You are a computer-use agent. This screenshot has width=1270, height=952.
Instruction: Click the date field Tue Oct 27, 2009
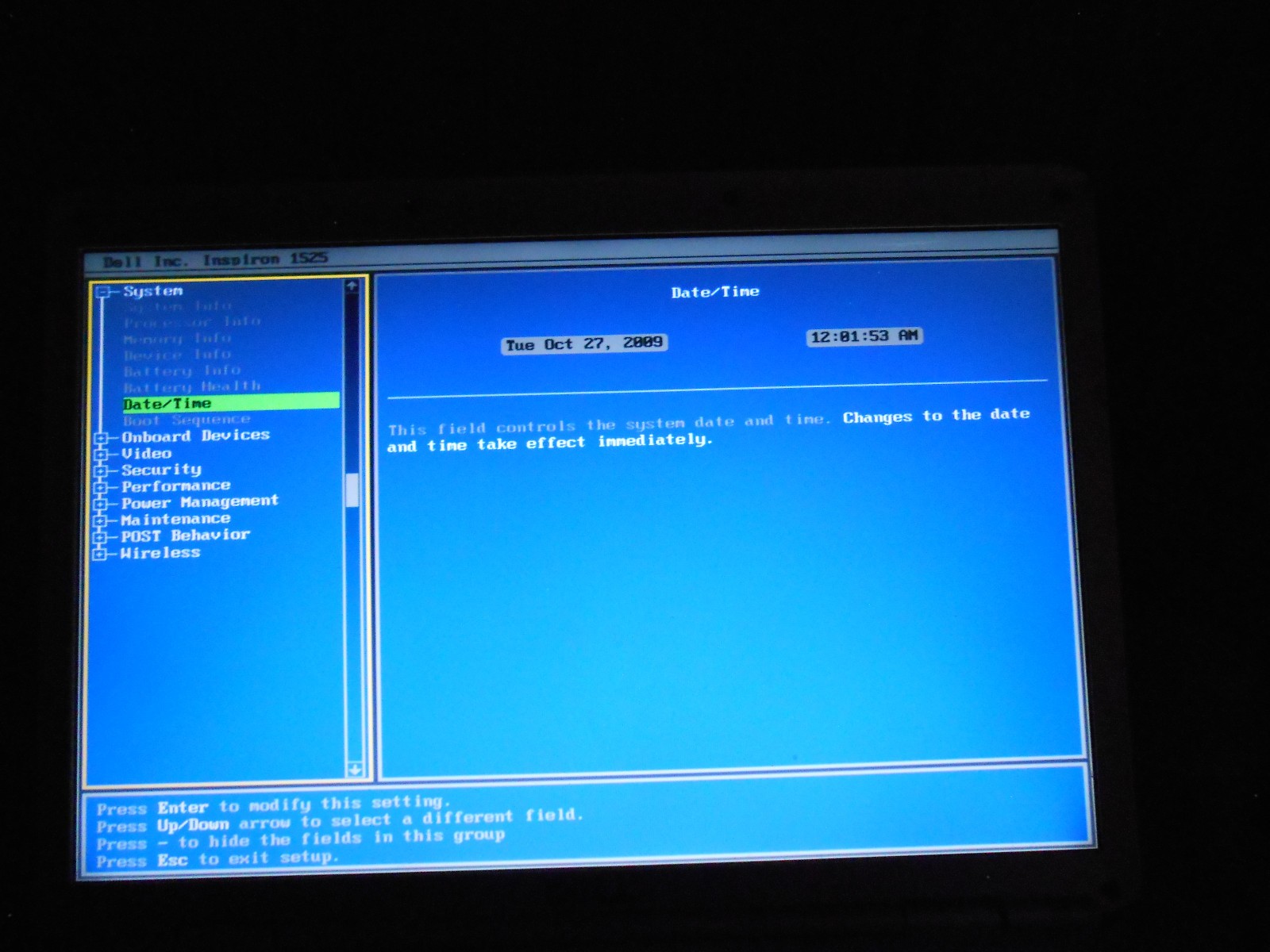pyautogui.click(x=585, y=344)
